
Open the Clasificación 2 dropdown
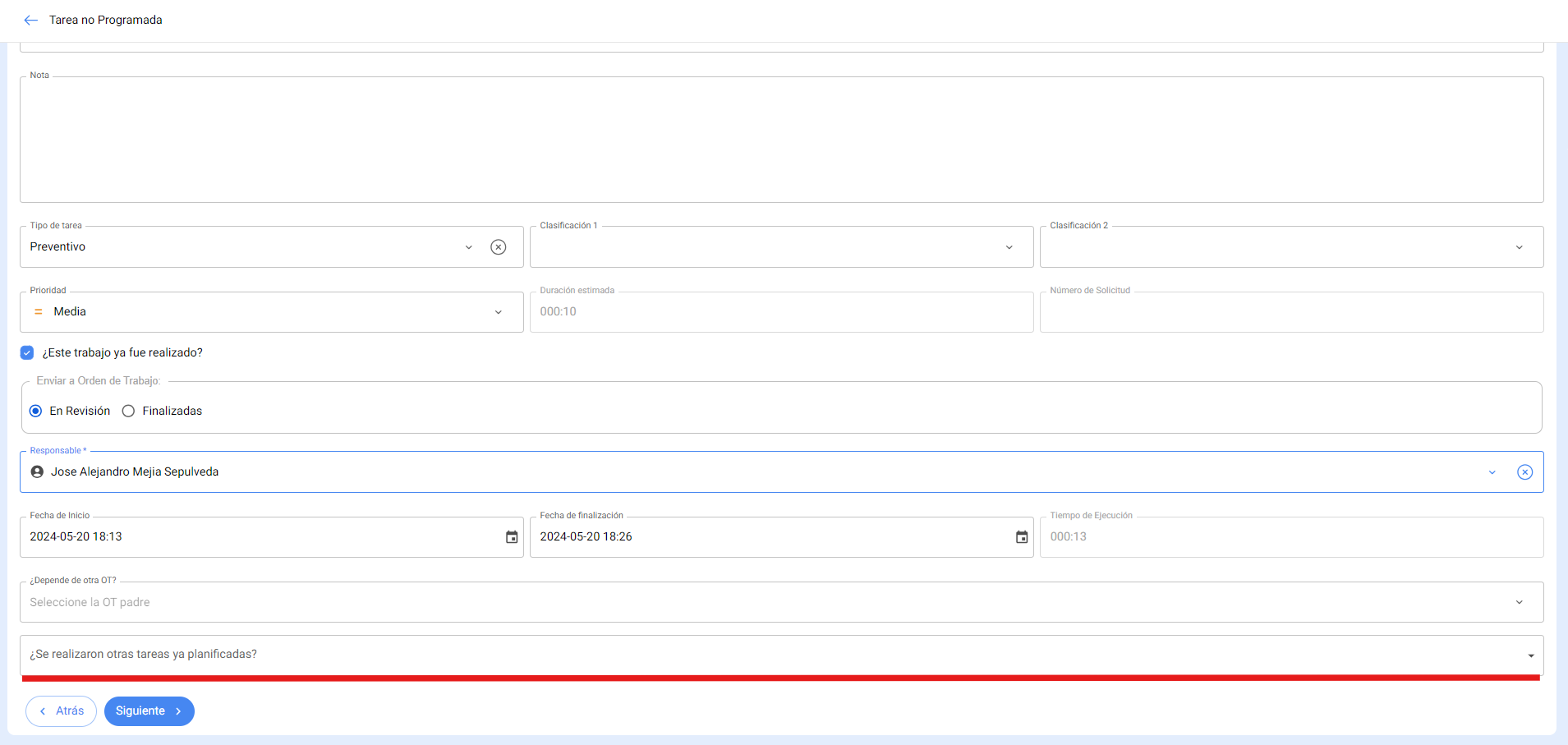pos(1519,247)
